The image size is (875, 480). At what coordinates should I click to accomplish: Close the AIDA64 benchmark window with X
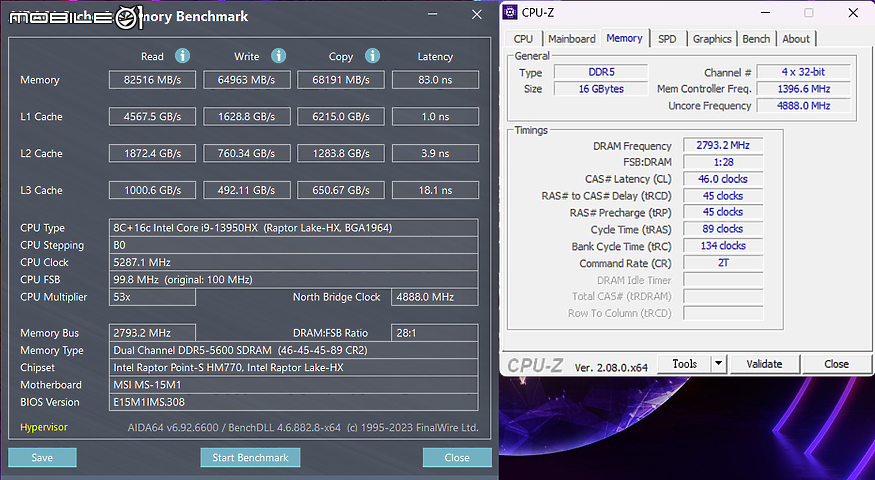(477, 15)
